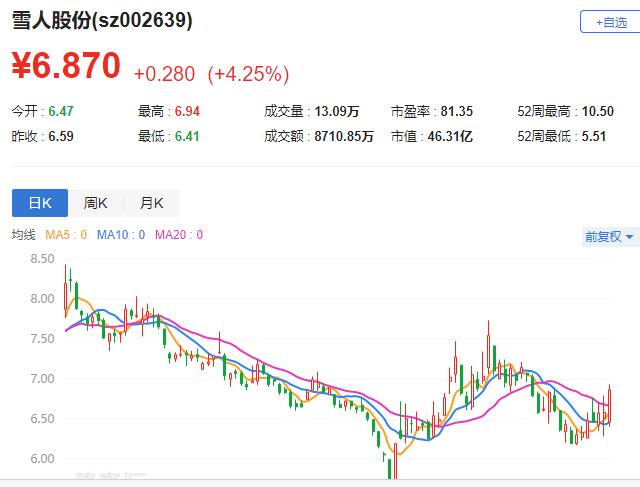This screenshot has width=640, height=487.
Task: Click the 8.00 y-axis price label
Action: pyautogui.click(x=42, y=299)
